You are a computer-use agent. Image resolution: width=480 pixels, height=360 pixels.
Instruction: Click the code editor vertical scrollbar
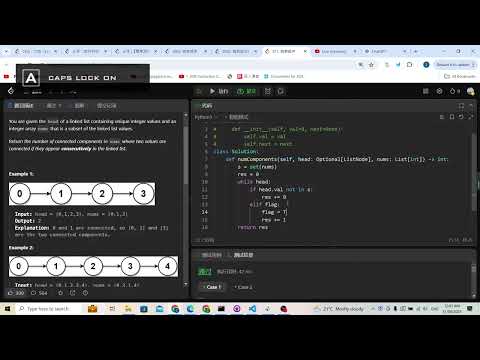pos(474,172)
